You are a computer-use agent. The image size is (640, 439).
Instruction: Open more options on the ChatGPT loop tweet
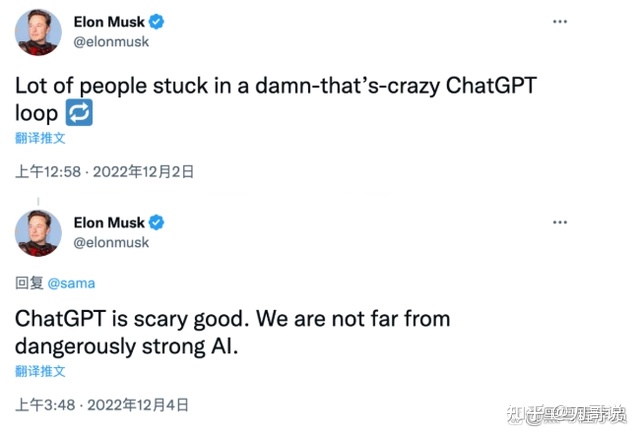tap(560, 21)
